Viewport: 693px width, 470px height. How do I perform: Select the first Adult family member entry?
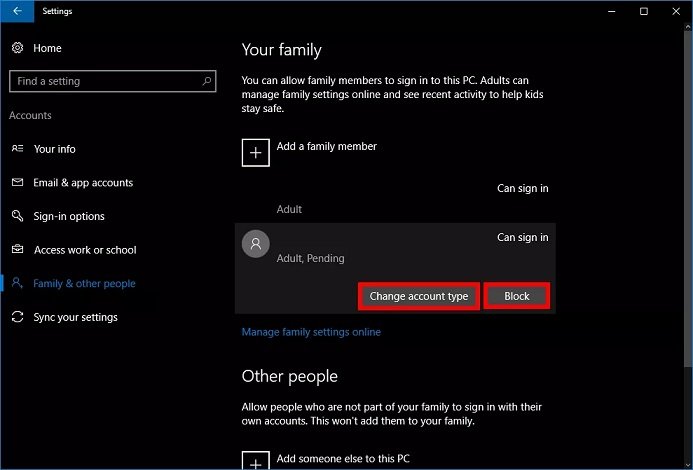click(395, 198)
